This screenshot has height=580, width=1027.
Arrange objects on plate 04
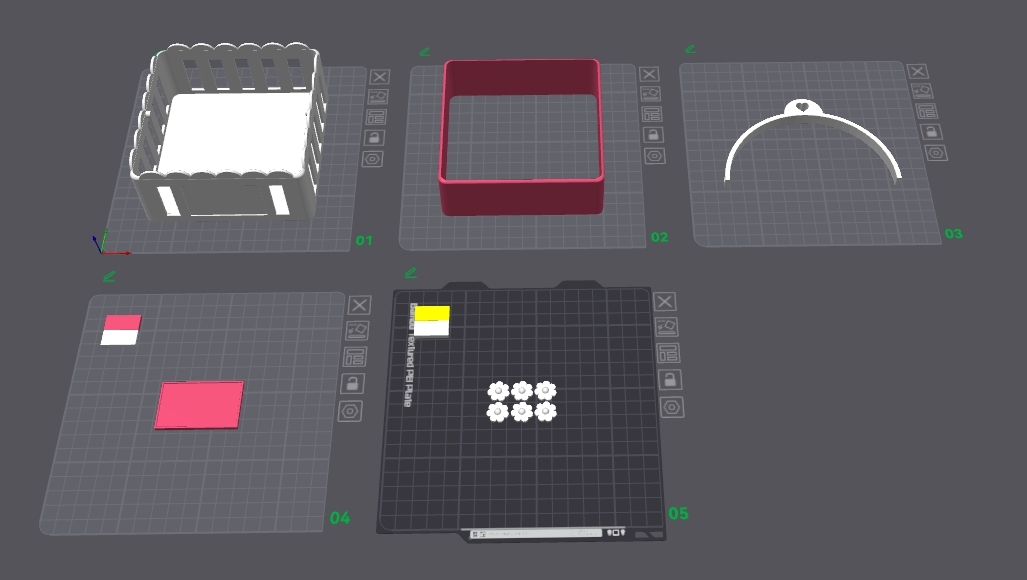click(354, 357)
